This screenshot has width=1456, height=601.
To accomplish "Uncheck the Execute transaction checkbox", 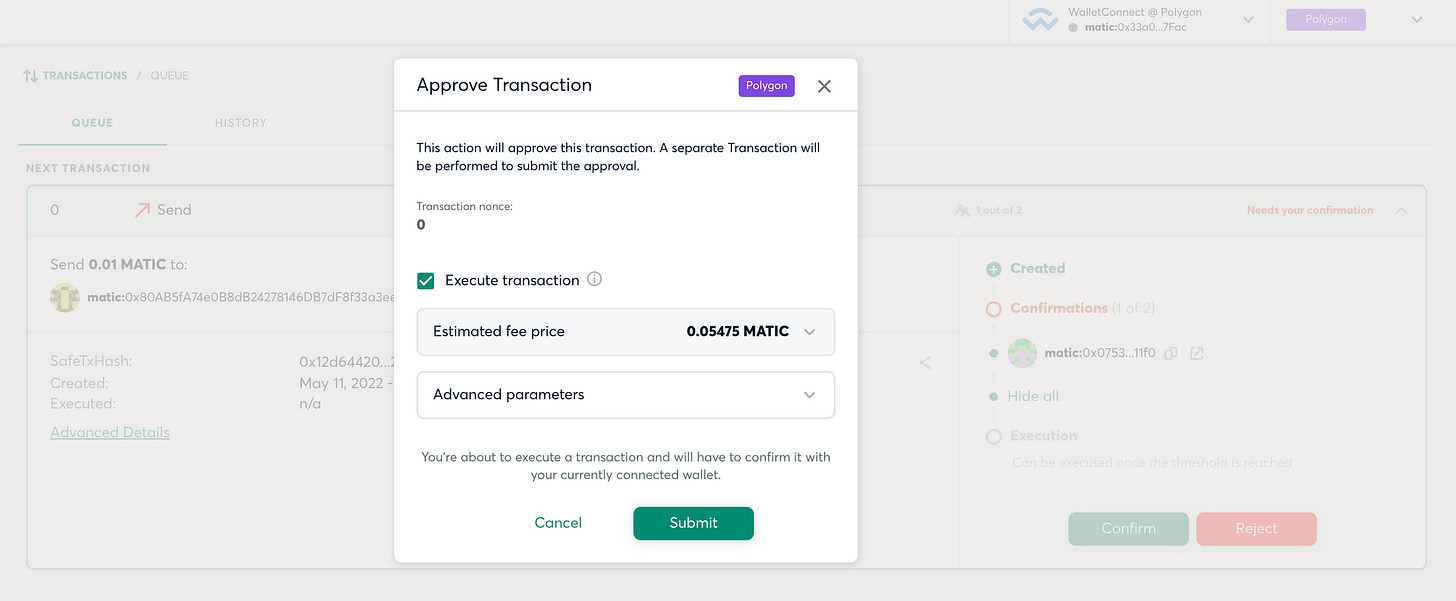I will pos(426,280).
